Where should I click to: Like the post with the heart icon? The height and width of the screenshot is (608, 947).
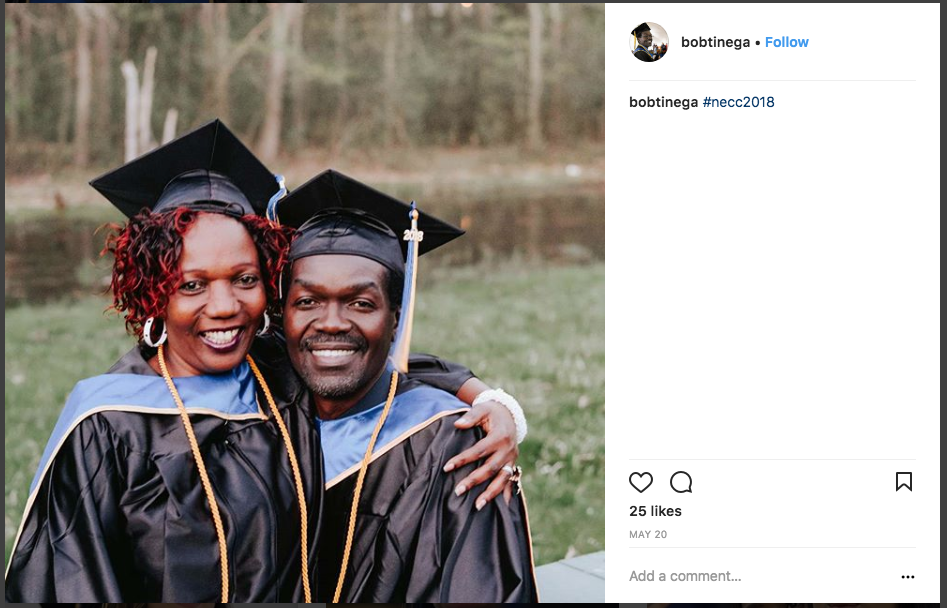coord(641,482)
